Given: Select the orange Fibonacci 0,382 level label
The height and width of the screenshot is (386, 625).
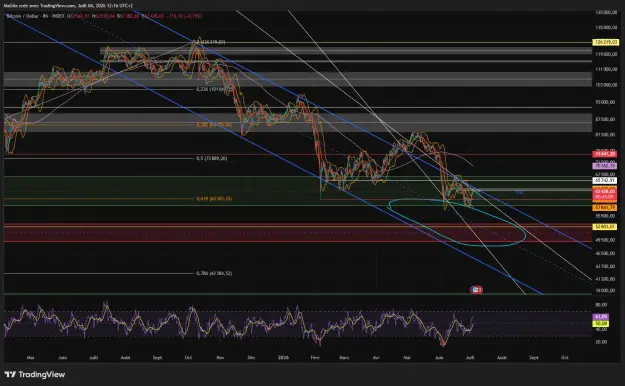Looking at the screenshot, I should (x=214, y=125).
